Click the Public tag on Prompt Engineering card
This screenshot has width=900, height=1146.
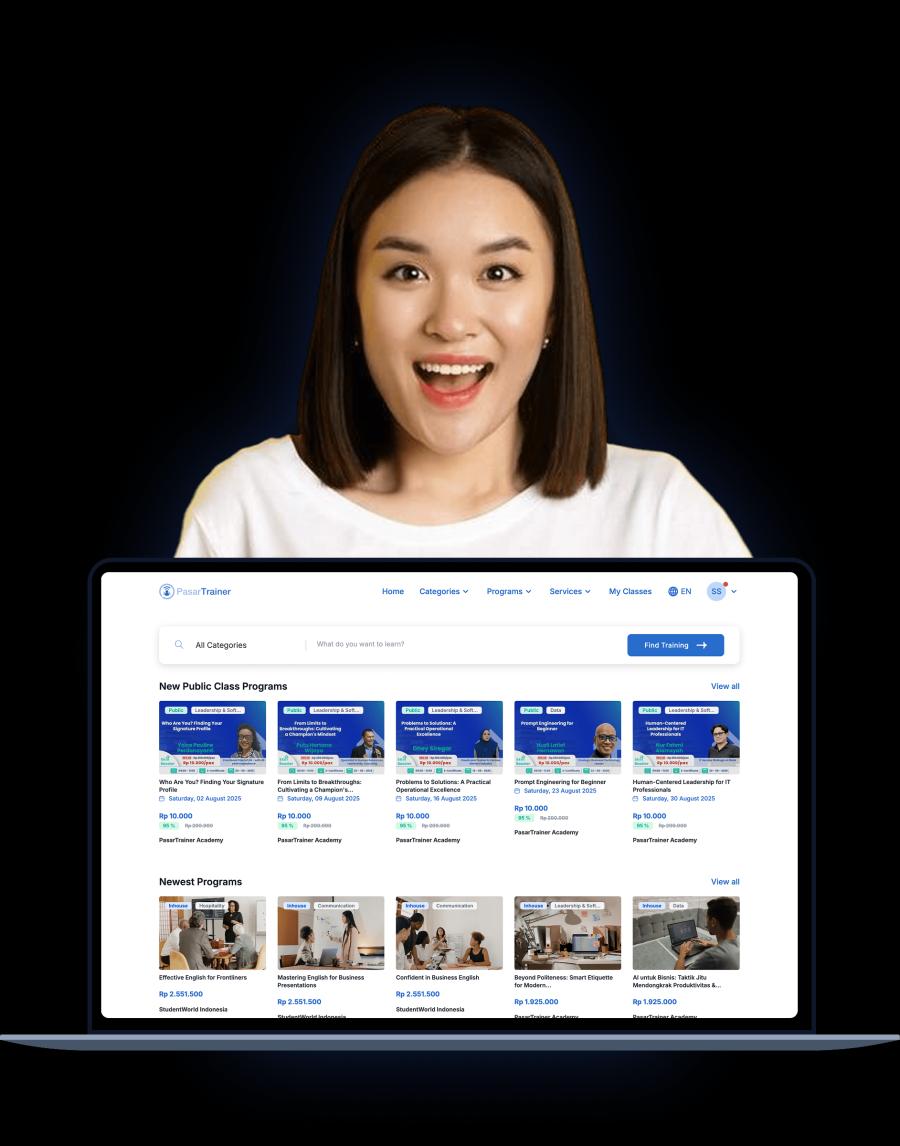click(x=530, y=710)
